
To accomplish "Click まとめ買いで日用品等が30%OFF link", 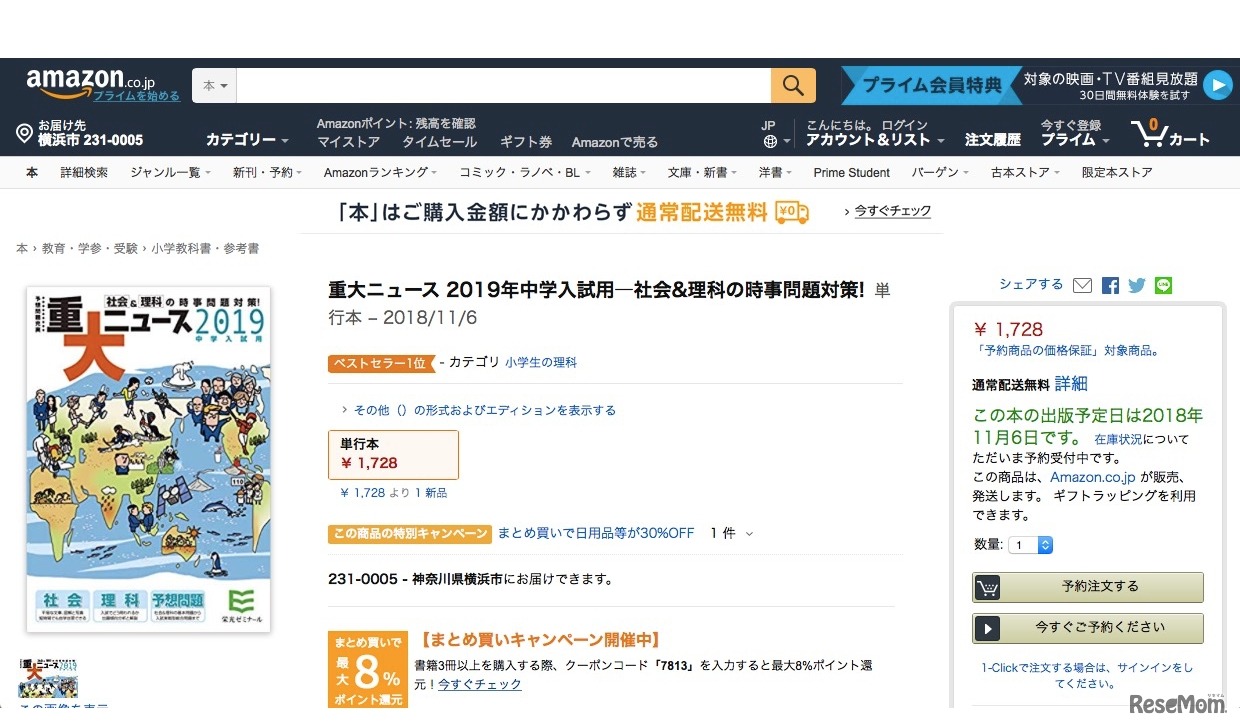I will [596, 533].
